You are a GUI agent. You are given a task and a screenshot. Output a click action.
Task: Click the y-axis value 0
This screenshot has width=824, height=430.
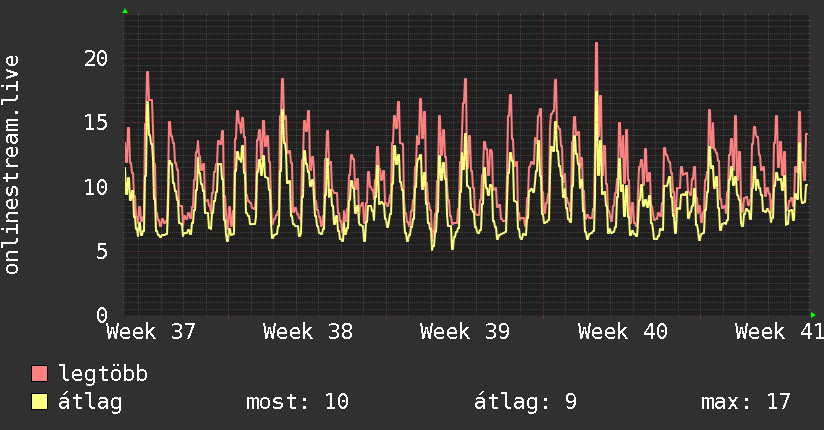coord(102,315)
